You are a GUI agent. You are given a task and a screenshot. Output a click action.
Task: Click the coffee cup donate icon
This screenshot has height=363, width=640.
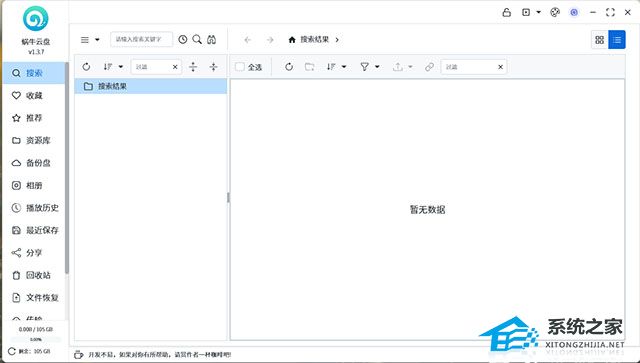pyautogui.click(x=78, y=354)
